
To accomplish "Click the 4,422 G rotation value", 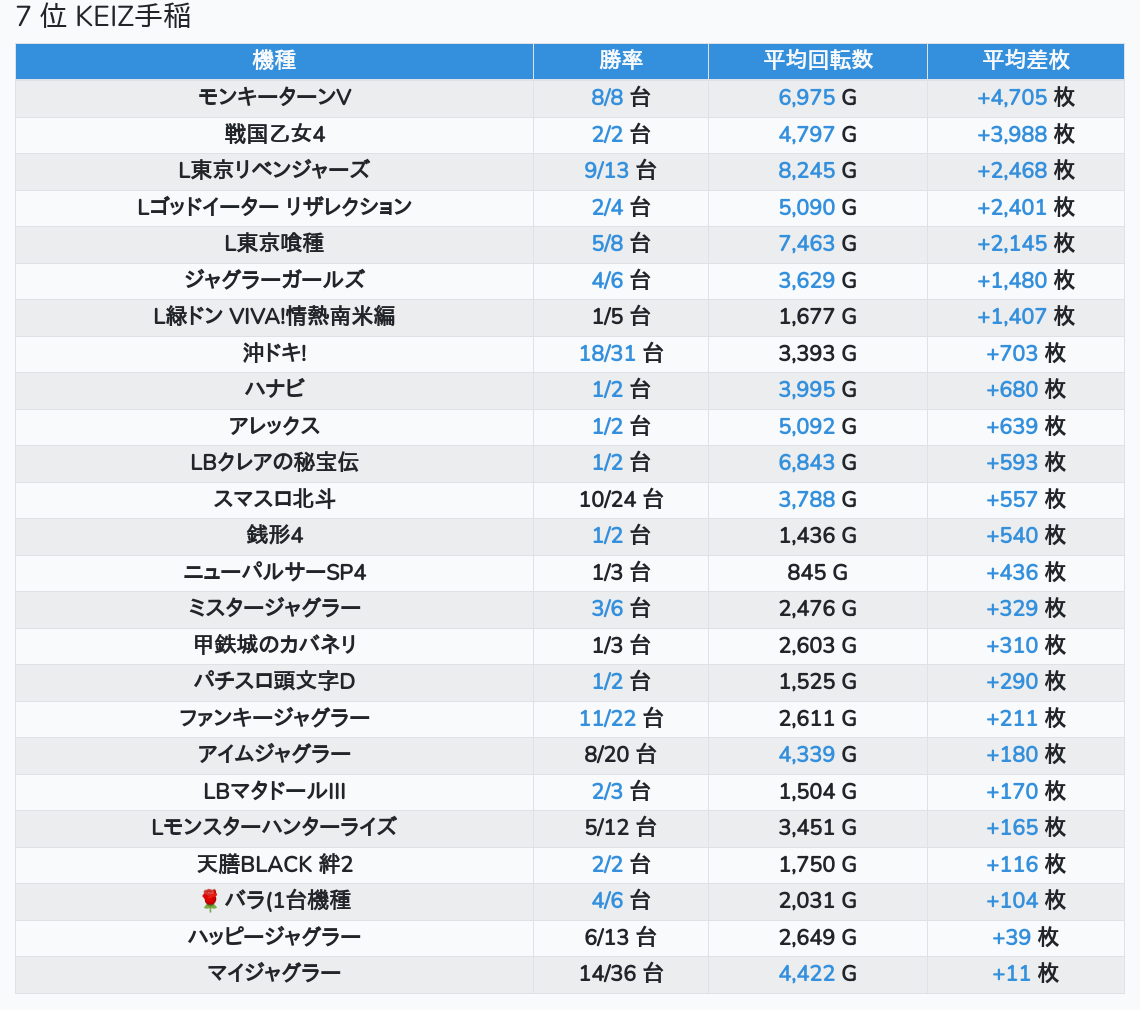I will (x=818, y=974).
